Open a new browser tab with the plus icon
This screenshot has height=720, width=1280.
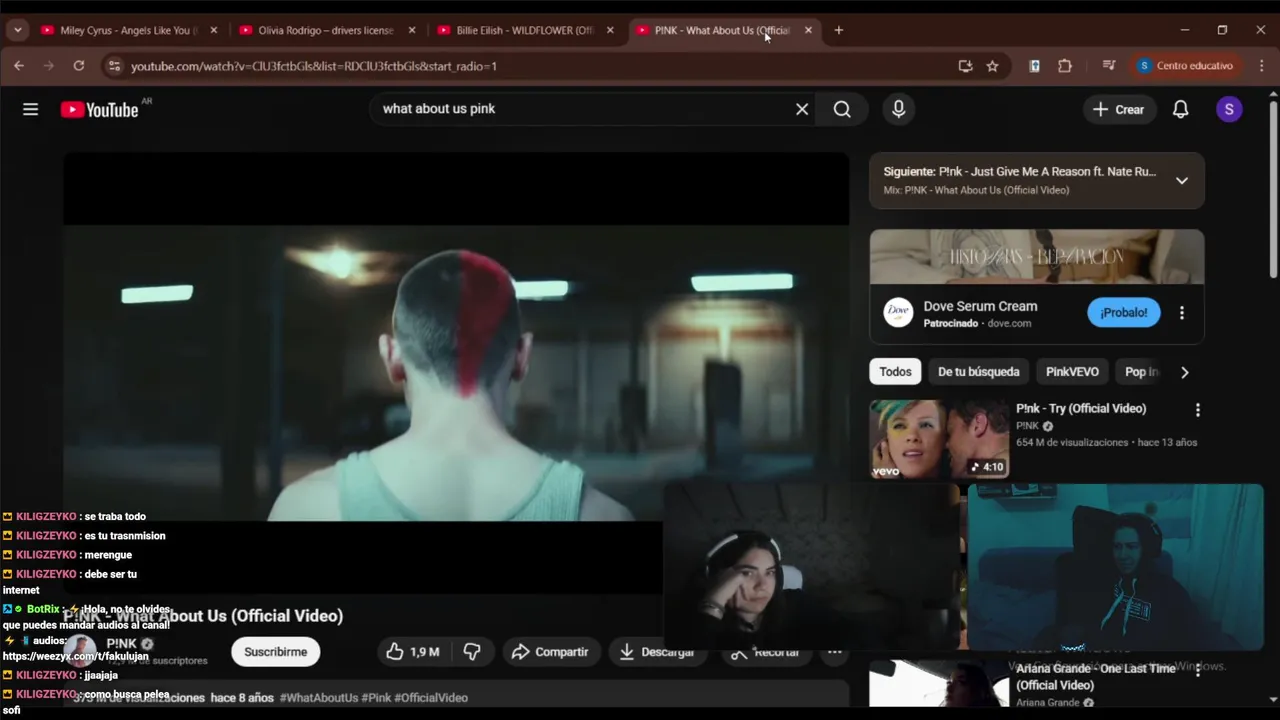[838, 30]
